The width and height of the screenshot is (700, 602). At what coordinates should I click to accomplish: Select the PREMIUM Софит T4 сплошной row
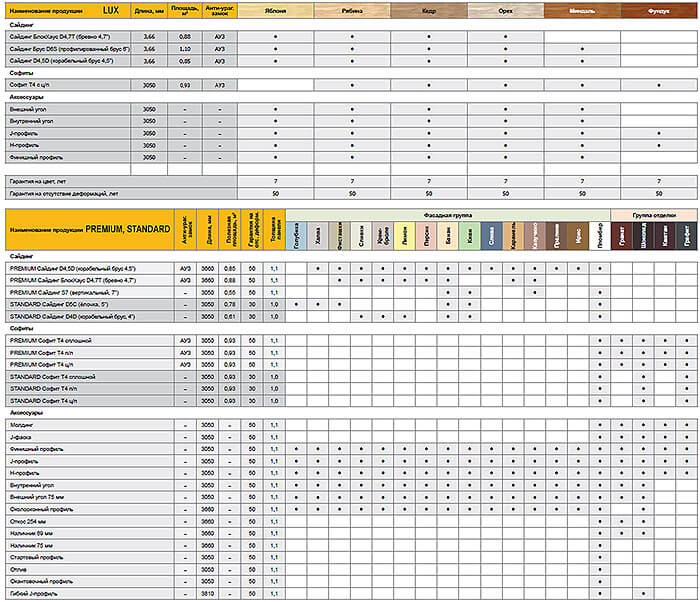[351, 341]
